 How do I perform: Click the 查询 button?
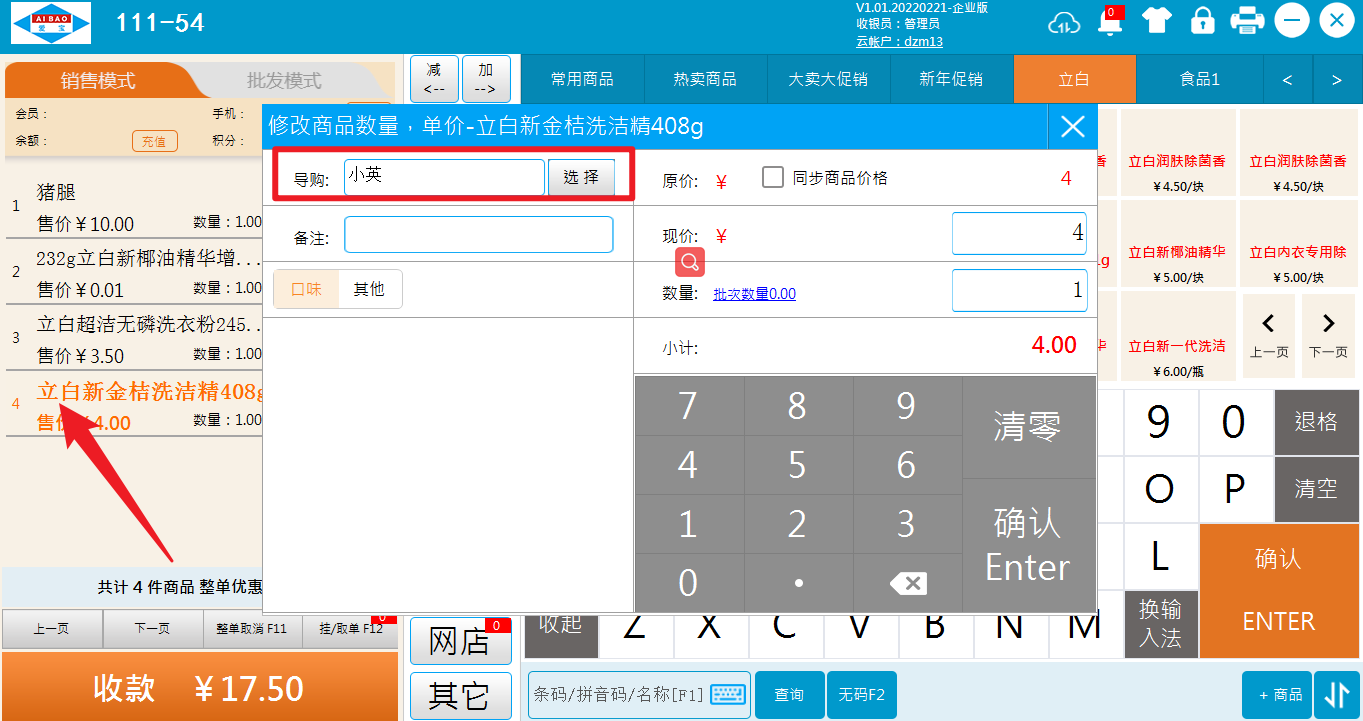click(789, 695)
